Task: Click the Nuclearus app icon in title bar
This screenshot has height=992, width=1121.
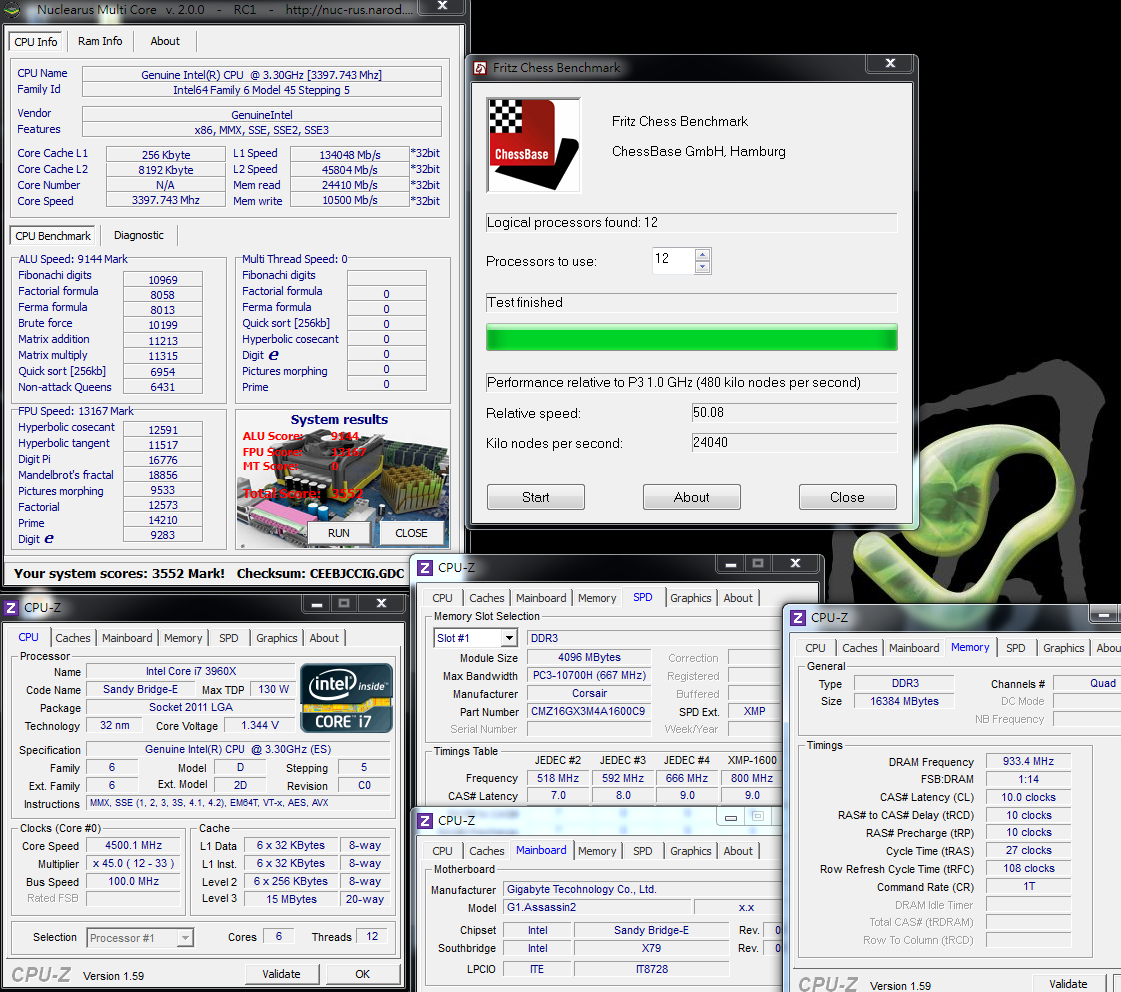Action: [12, 9]
